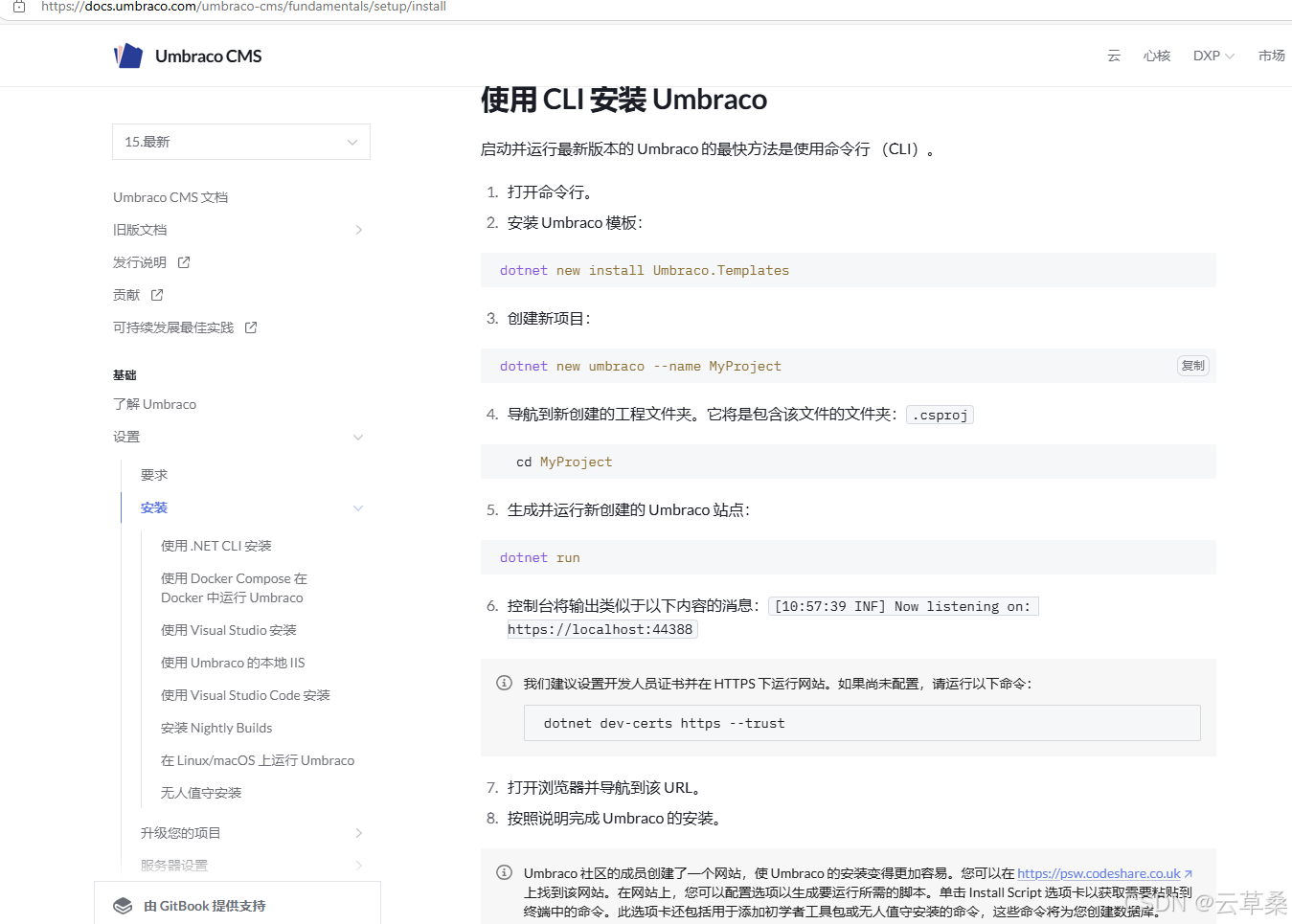
Task: Click the GitBook logo icon
Action: [x=123, y=906]
